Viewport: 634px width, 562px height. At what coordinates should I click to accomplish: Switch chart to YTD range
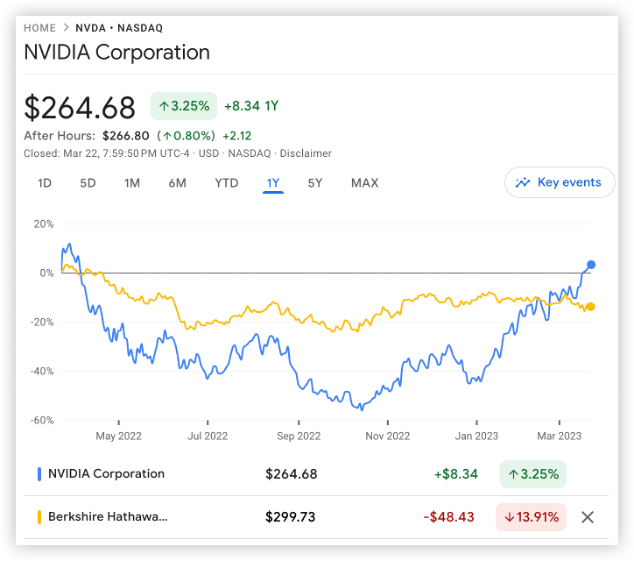coord(227,183)
